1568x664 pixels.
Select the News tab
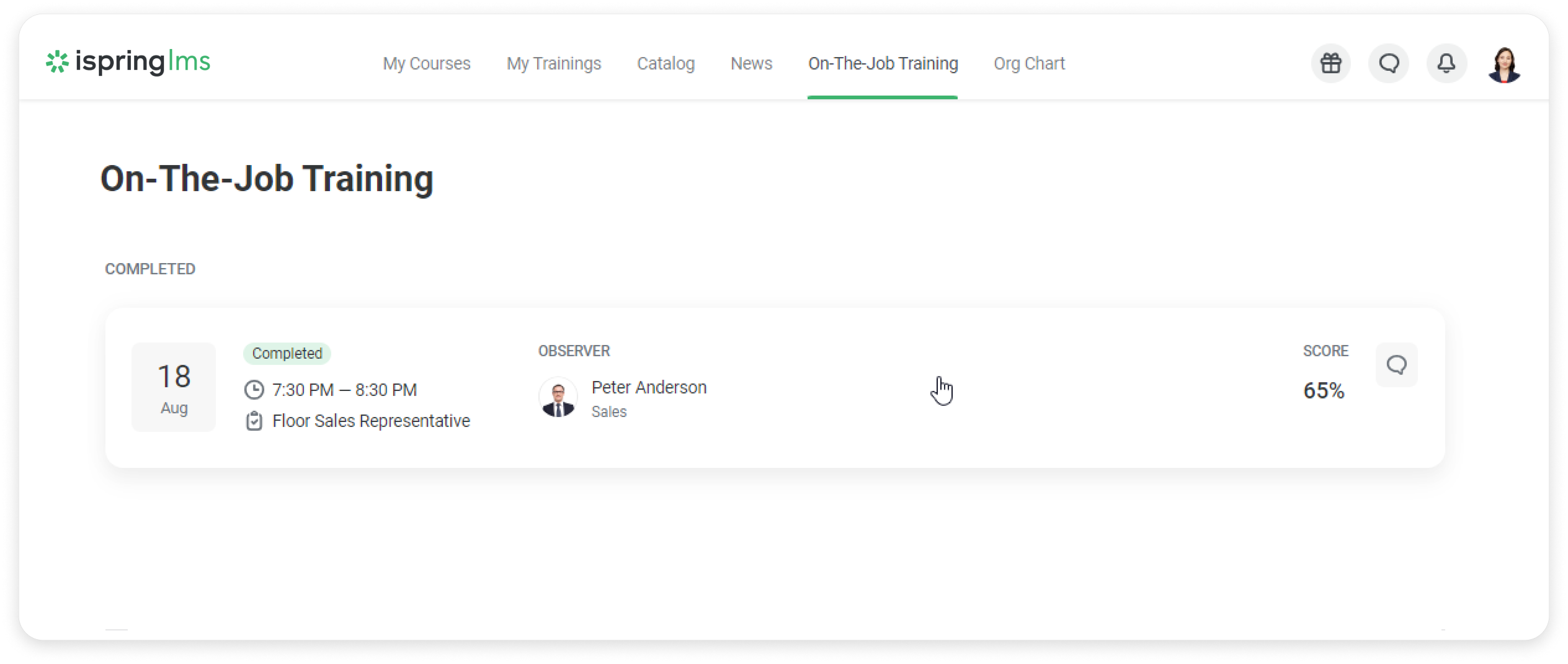coord(751,63)
